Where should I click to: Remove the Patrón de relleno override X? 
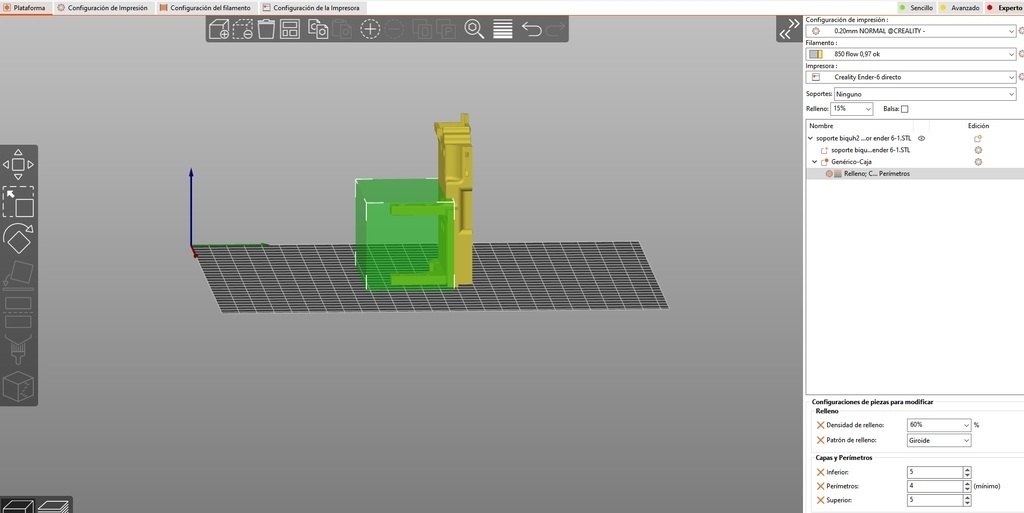[820, 441]
